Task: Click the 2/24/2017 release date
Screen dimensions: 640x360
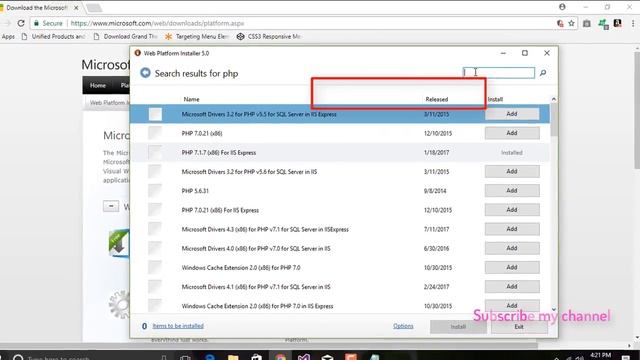Action: (x=436, y=287)
